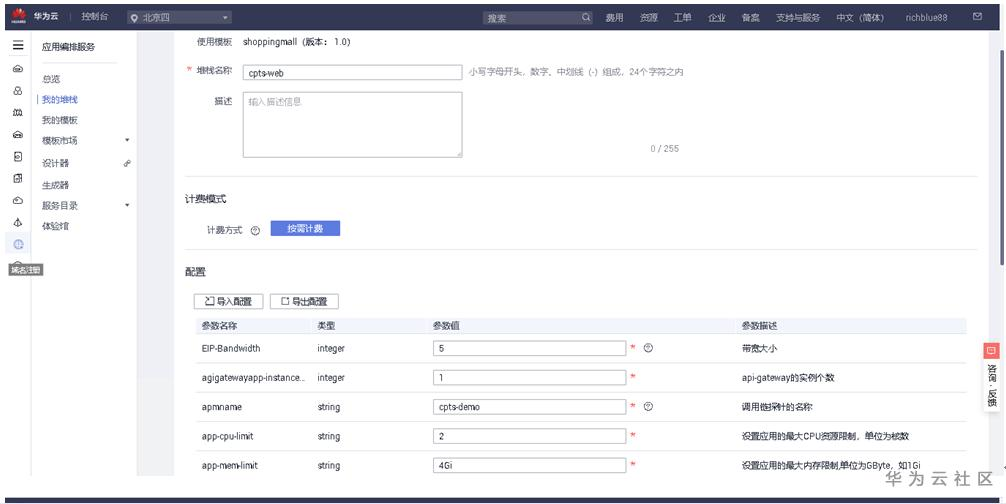Open the hamburger menu in the sidebar
Viewport: 1006px width, 504px height.
click(x=18, y=46)
